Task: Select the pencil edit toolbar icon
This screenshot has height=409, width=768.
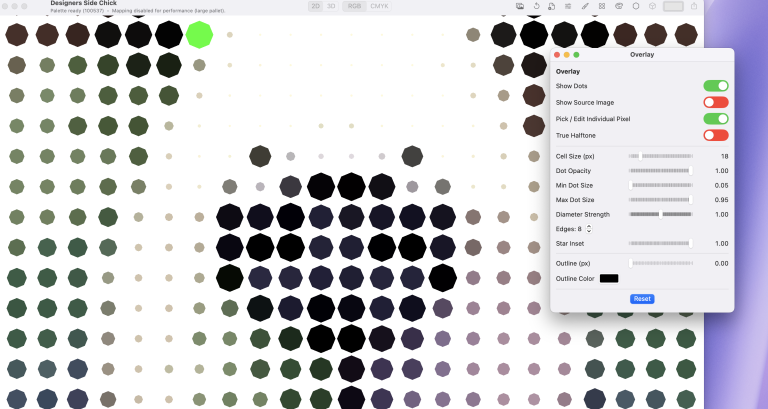Action: tap(585, 6)
